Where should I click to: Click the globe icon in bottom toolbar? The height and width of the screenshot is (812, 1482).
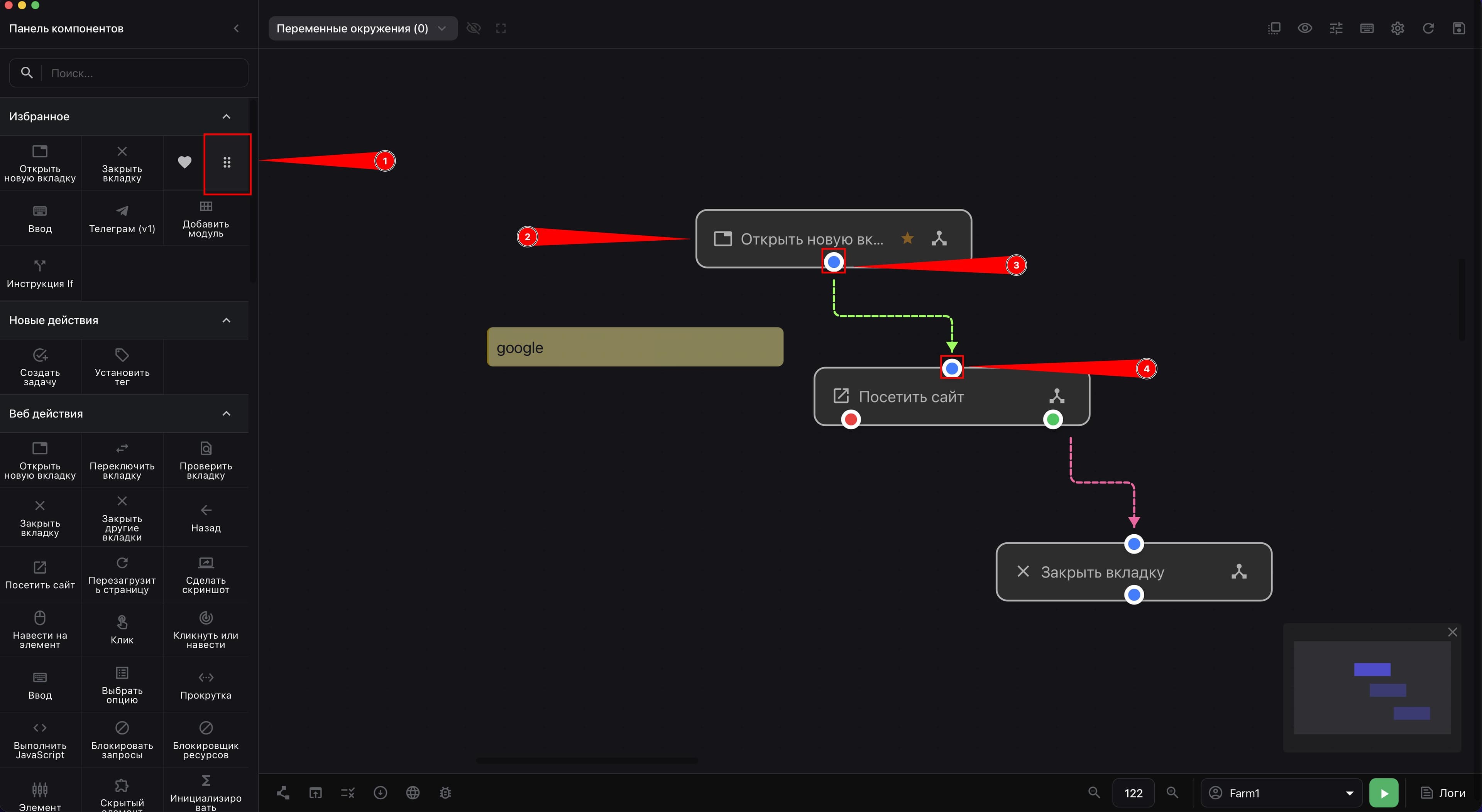[x=413, y=792]
